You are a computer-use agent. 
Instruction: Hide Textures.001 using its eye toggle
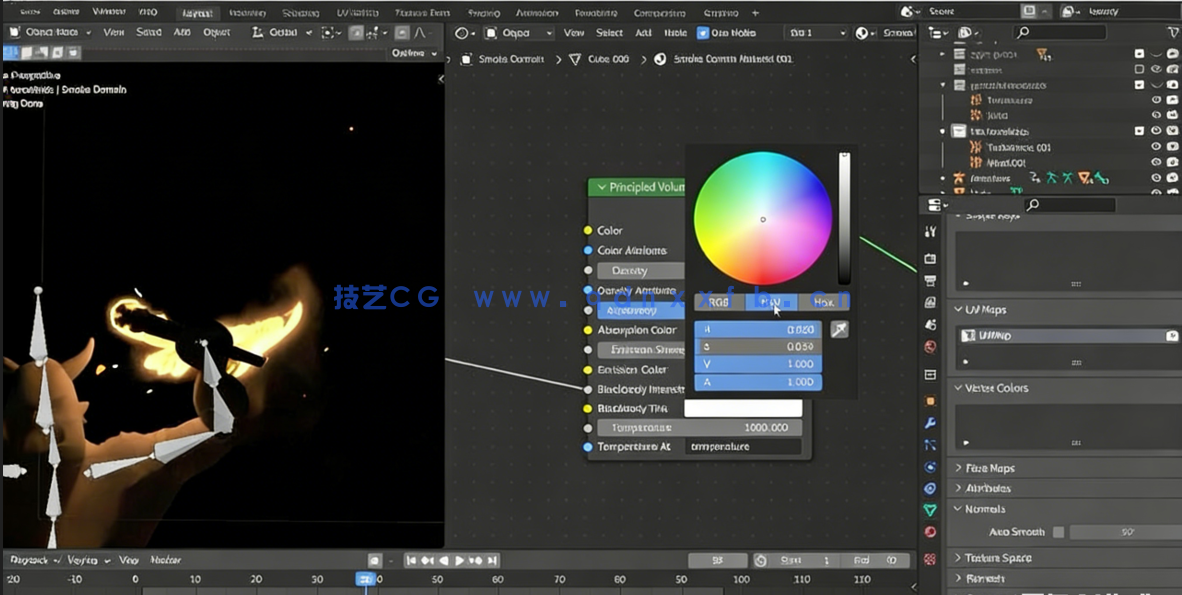pyautogui.click(x=1156, y=146)
